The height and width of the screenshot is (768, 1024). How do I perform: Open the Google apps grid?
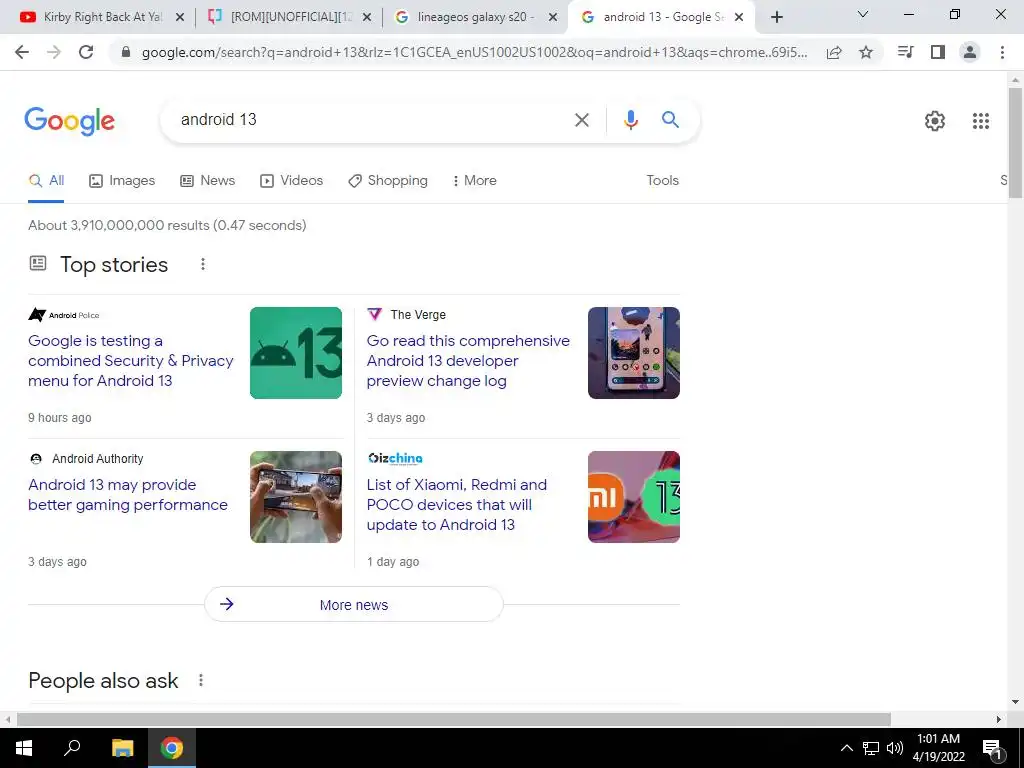(980, 121)
